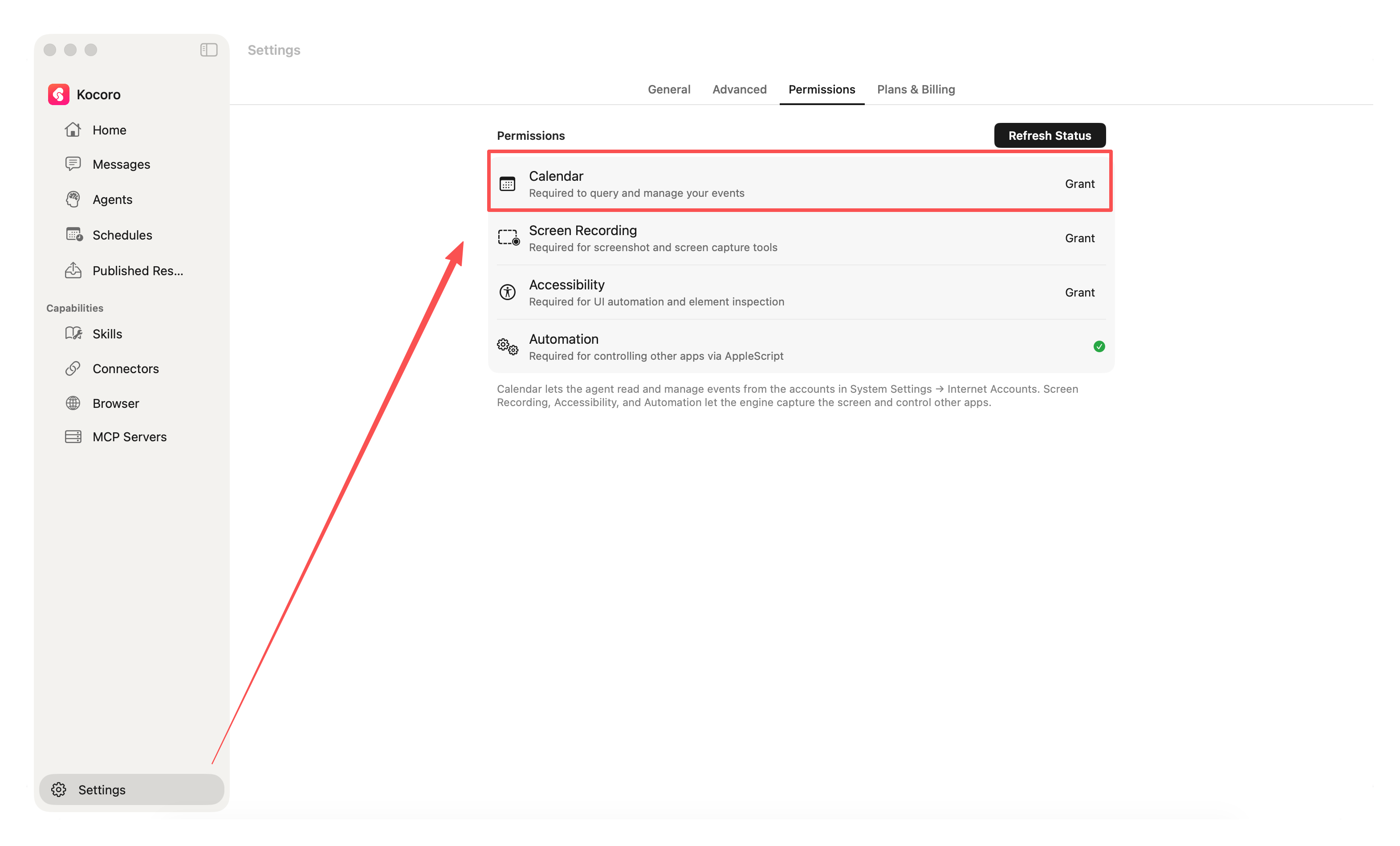Click the Automation gears icon
Image resolution: width=1400 pixels, height=846 pixels.
507,346
